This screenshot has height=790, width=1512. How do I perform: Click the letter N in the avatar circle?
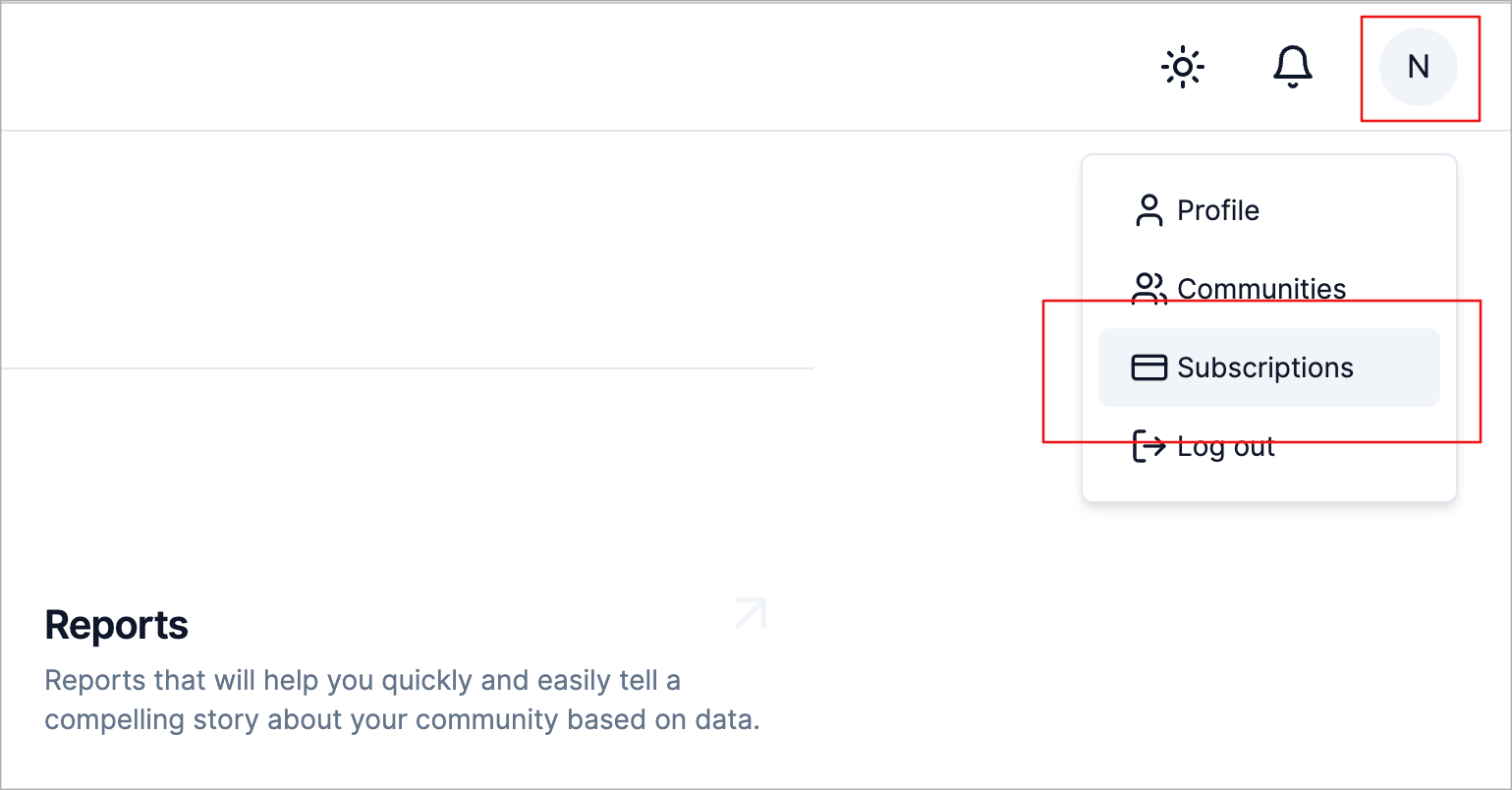[x=1419, y=67]
